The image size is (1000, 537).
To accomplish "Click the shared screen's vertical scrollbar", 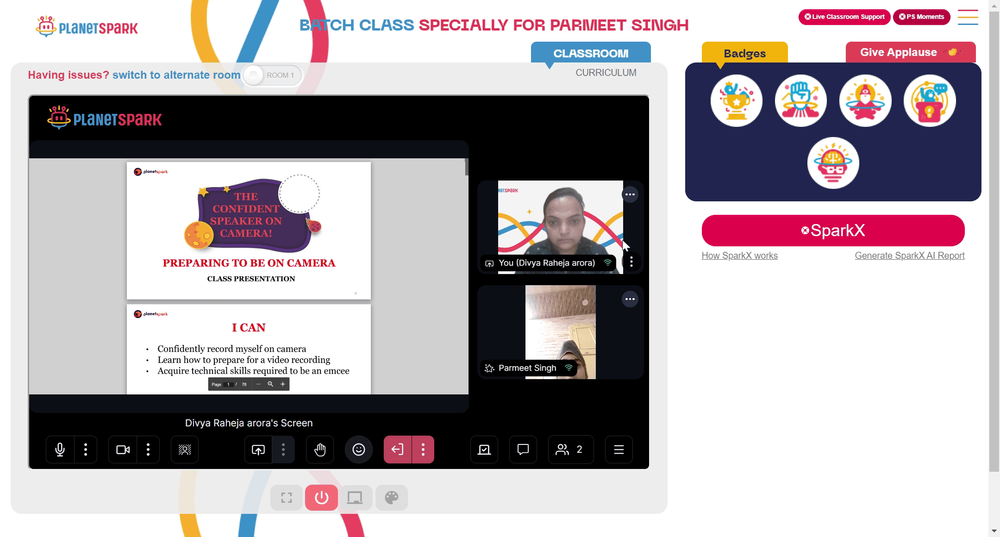I will pyautogui.click(x=467, y=167).
